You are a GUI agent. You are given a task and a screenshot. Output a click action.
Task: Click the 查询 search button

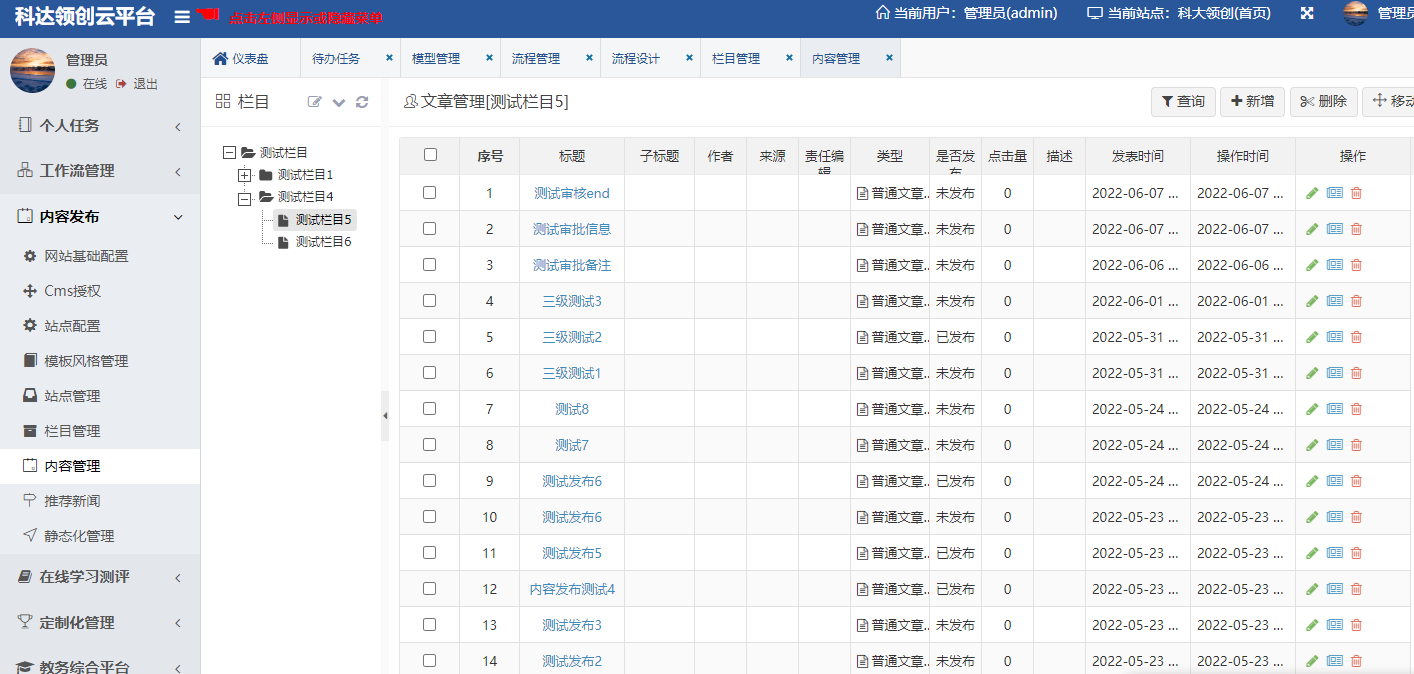(1183, 101)
